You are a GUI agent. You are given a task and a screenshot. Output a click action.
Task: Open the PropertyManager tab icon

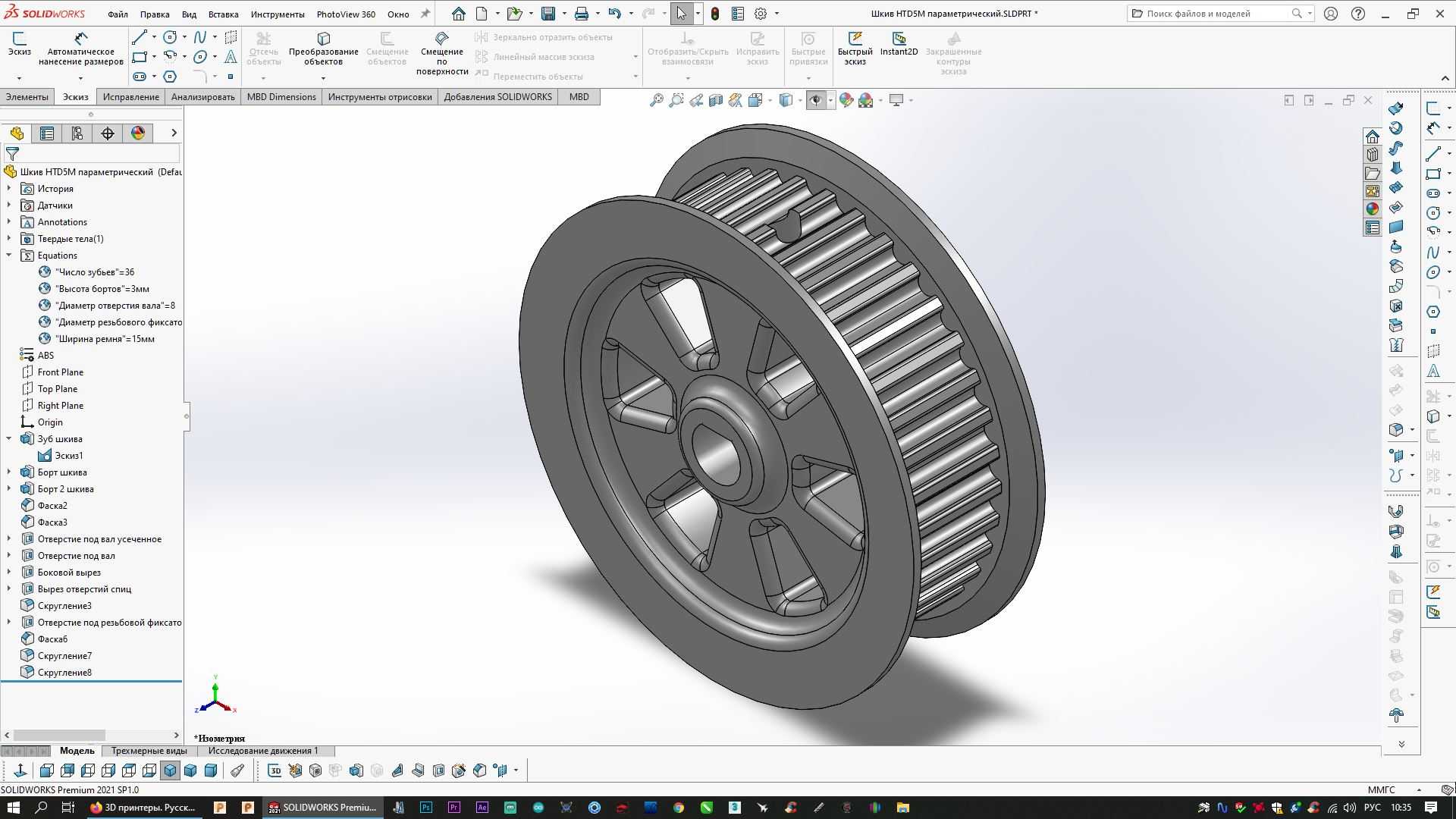[x=47, y=133]
